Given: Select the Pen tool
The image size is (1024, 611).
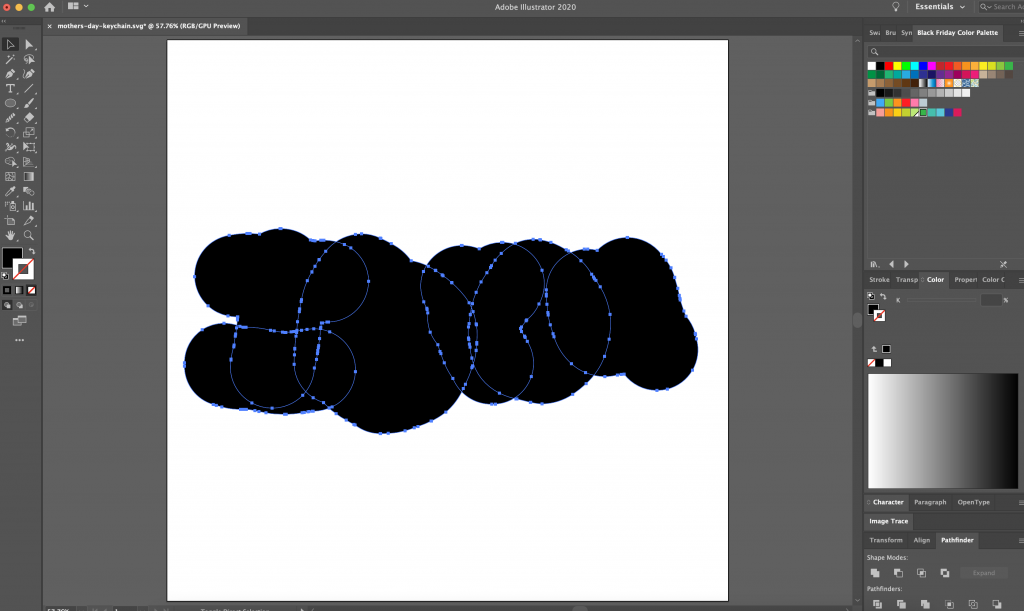Looking at the screenshot, I should pyautogui.click(x=10, y=74).
